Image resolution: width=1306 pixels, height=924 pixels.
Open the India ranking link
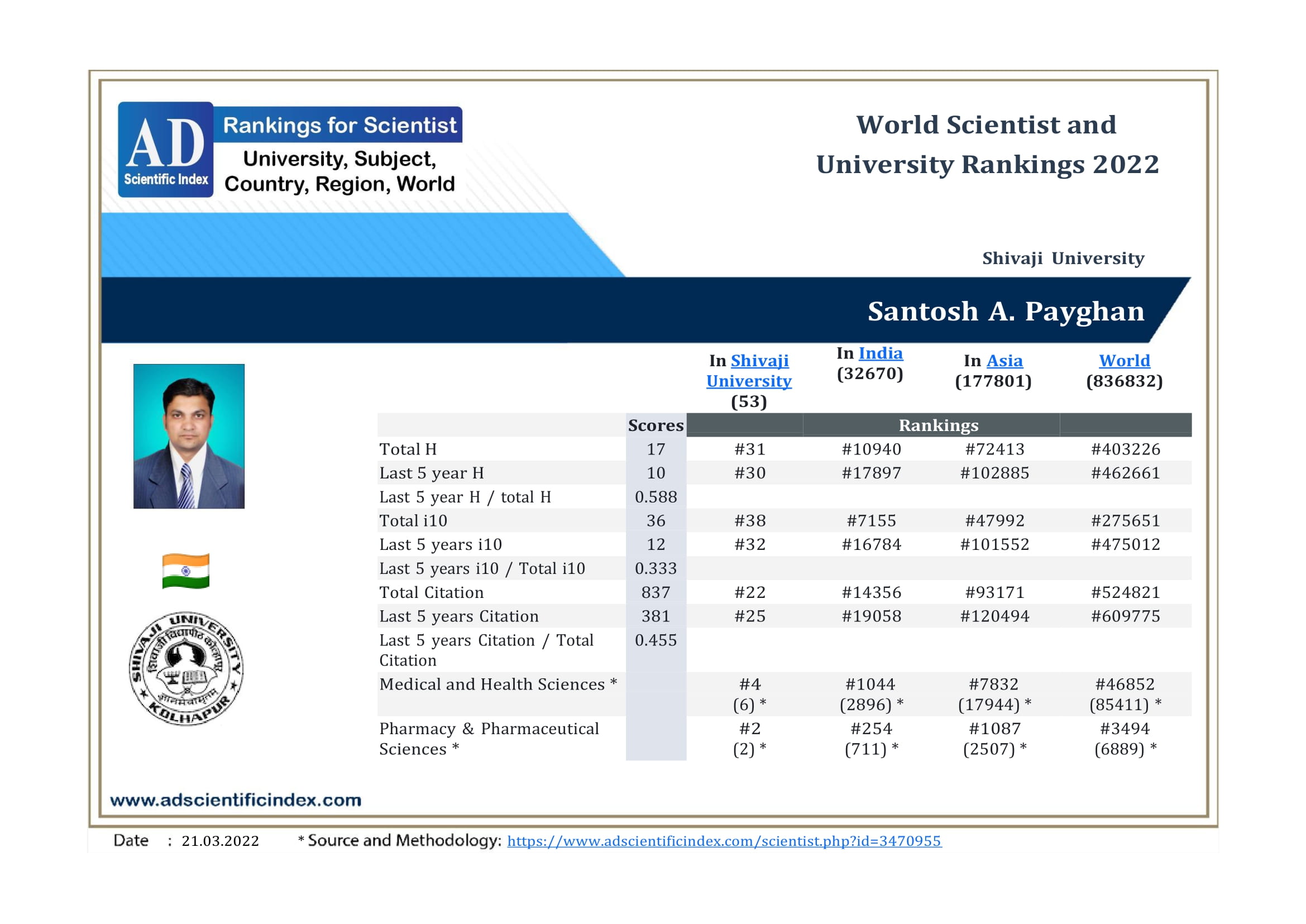(880, 353)
